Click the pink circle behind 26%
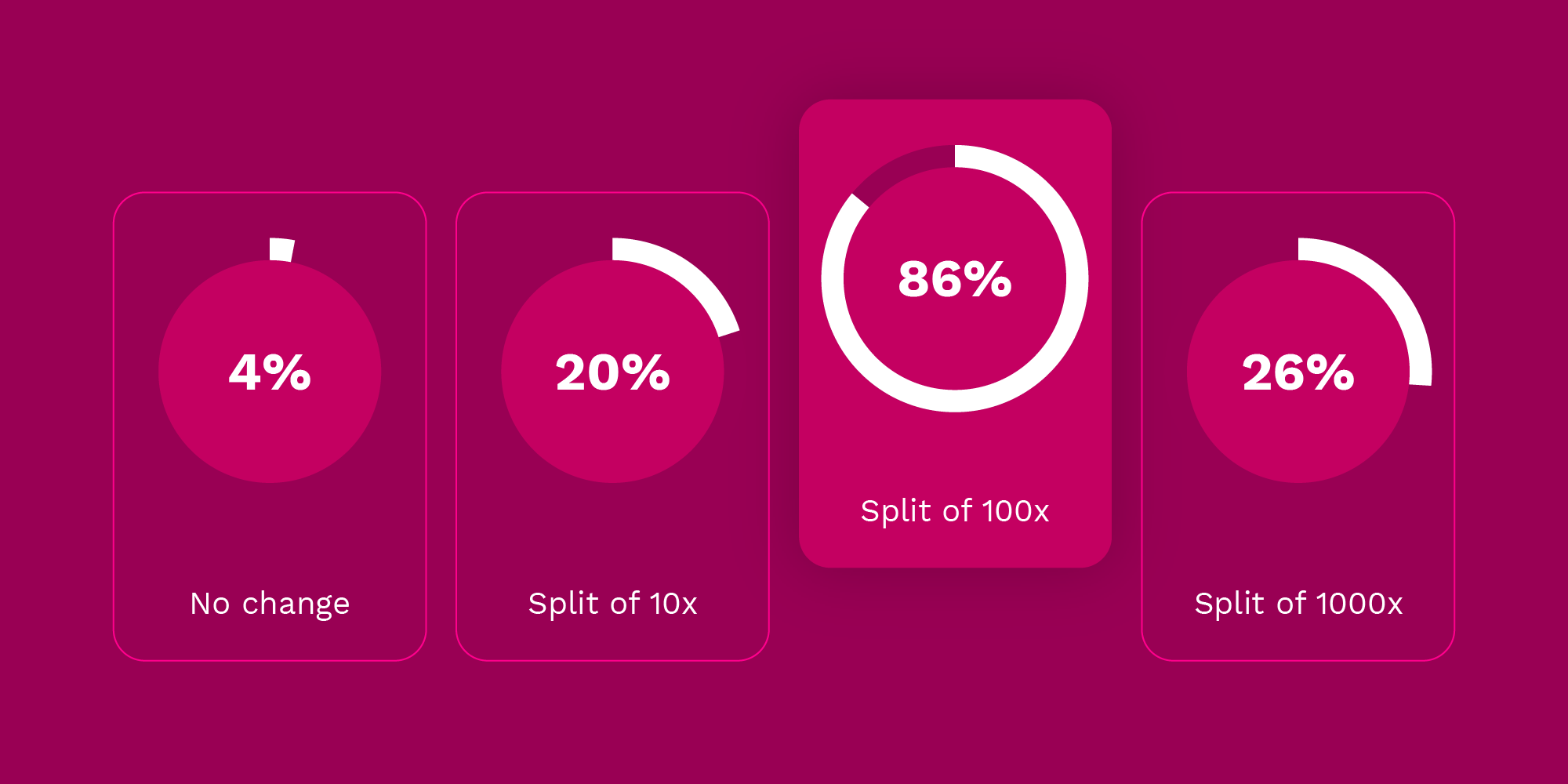The height and width of the screenshot is (784, 1568). (x=1298, y=439)
